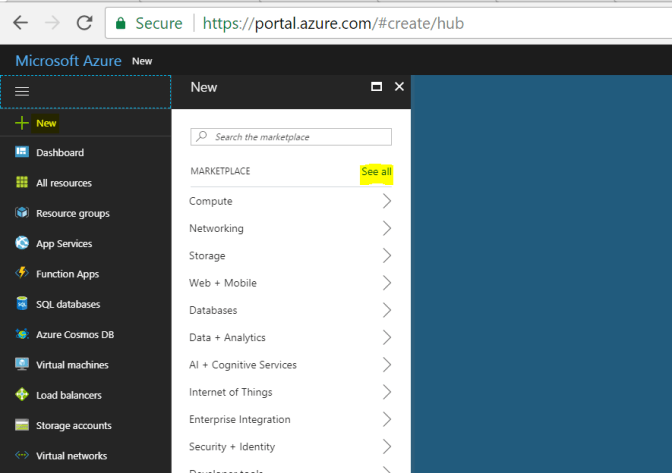Screen dimensions: 672x473
Task: Toggle the hamburger sidebar menu
Action: click(x=21, y=91)
